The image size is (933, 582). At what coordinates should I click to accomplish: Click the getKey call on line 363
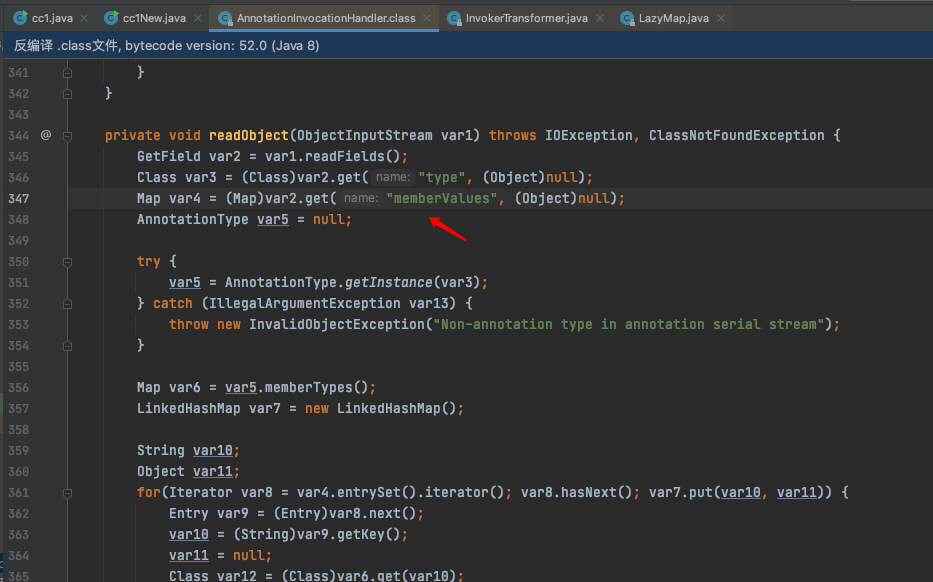click(361, 535)
